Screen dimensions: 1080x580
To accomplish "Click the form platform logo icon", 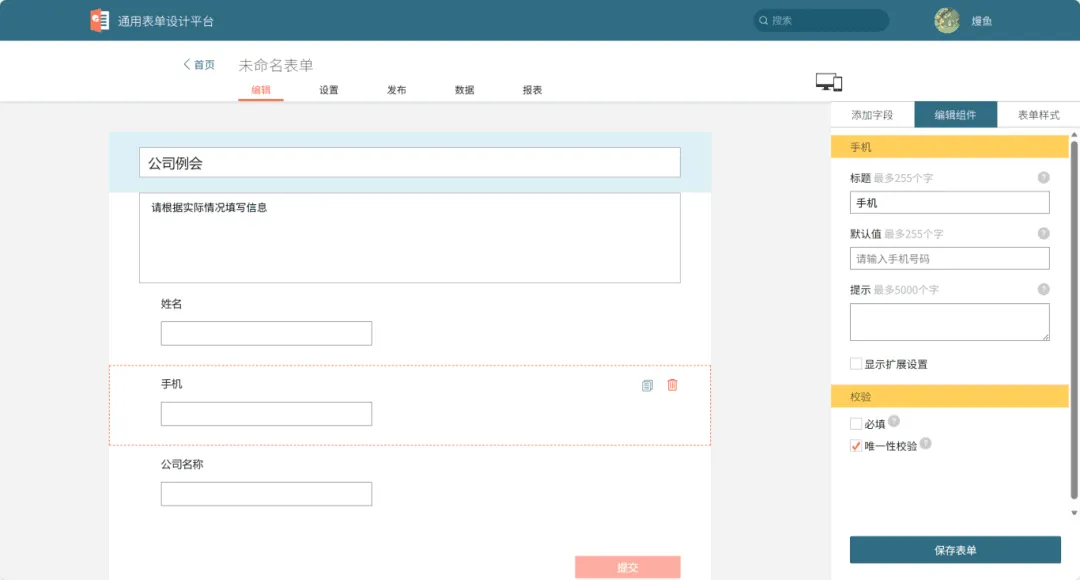I will pyautogui.click(x=99, y=20).
